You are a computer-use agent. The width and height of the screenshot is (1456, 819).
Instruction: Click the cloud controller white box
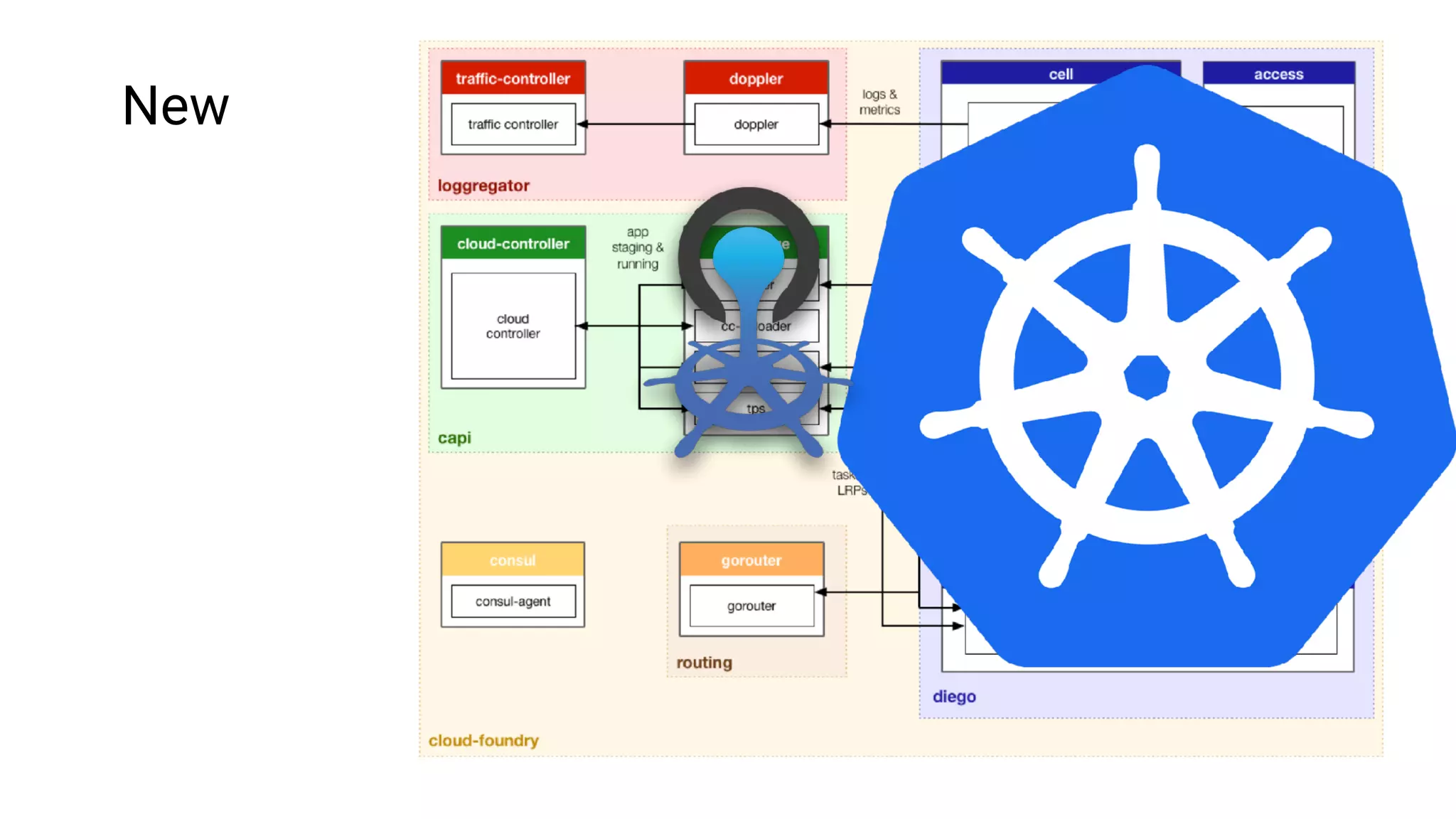513,326
